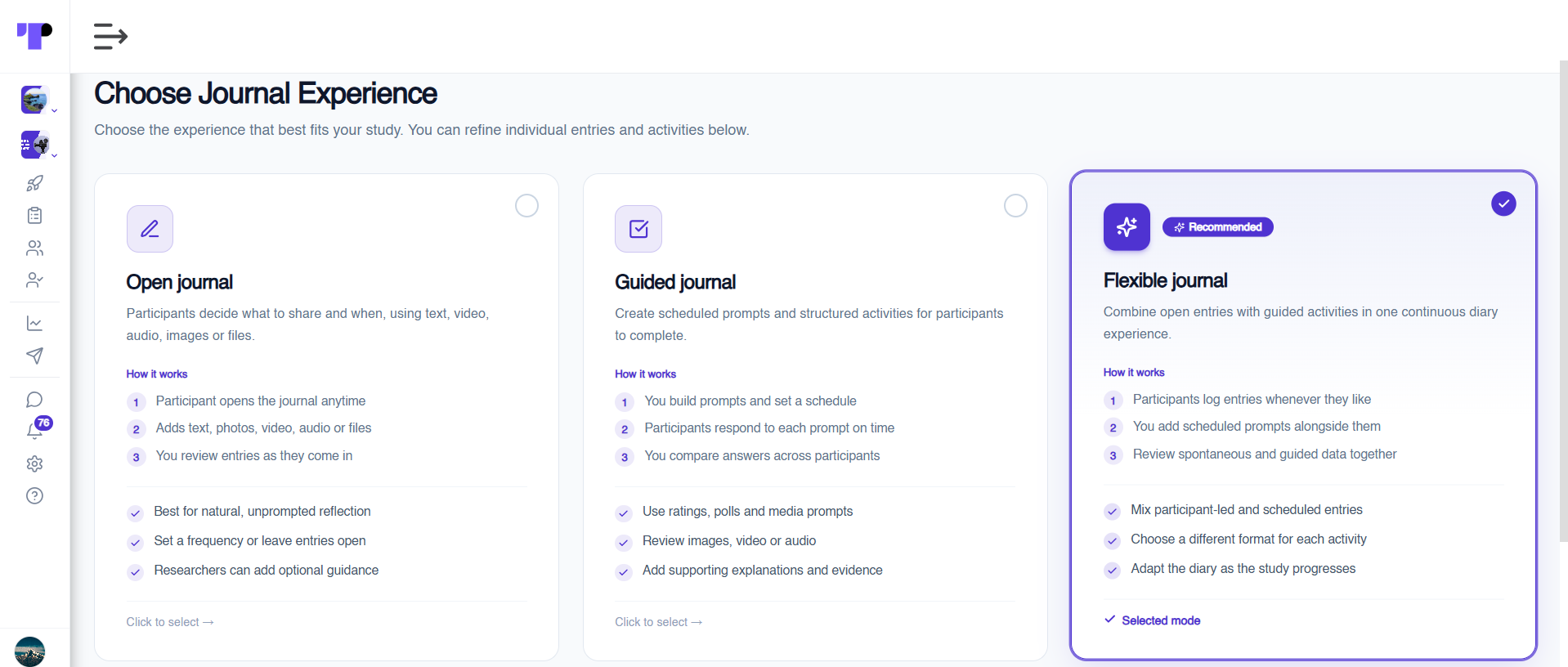Click the 'Choose Journal Experience' heading
1568x667 pixels.
266,93
